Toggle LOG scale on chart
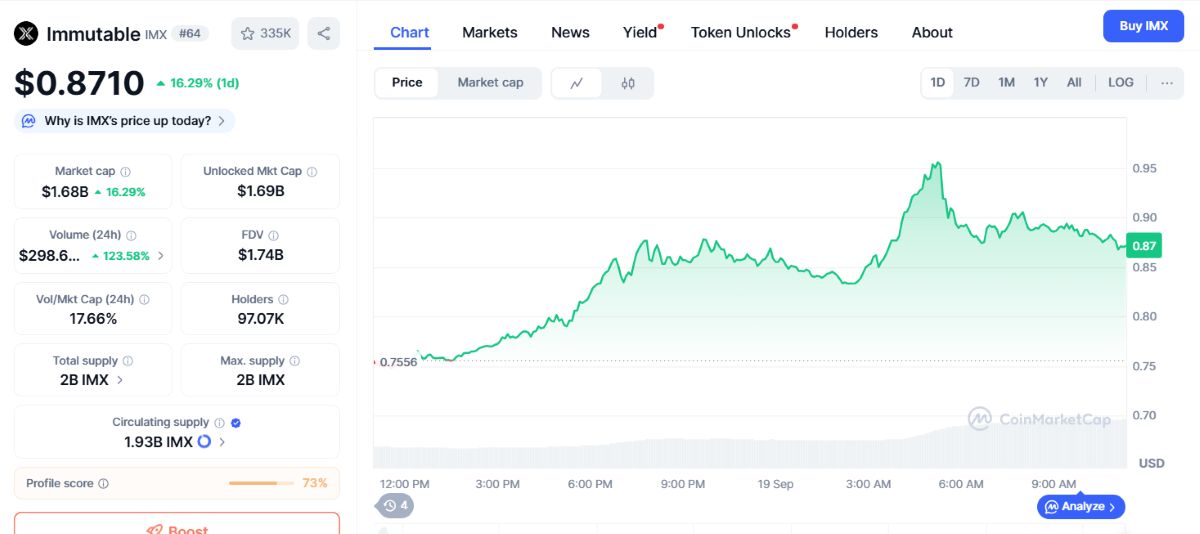This screenshot has height=534, width=1200. click(x=1121, y=83)
